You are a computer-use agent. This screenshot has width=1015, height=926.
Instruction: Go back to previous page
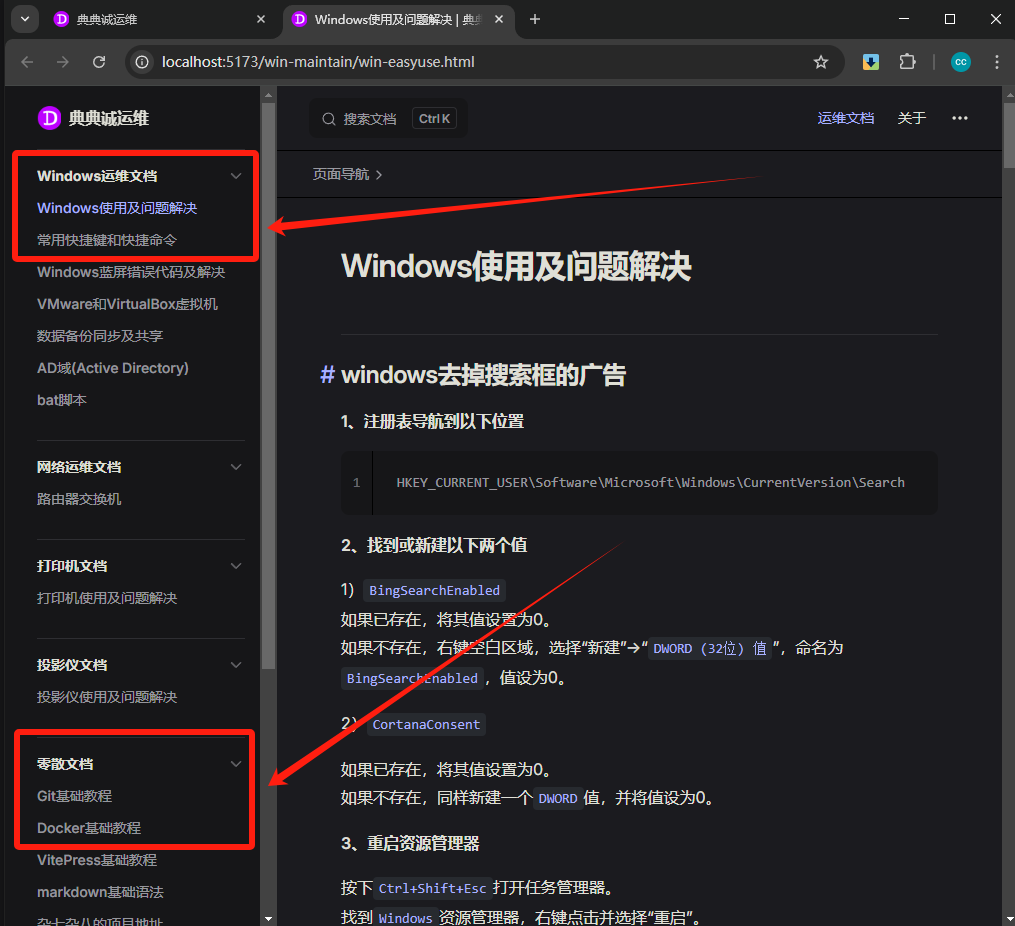coord(27,62)
